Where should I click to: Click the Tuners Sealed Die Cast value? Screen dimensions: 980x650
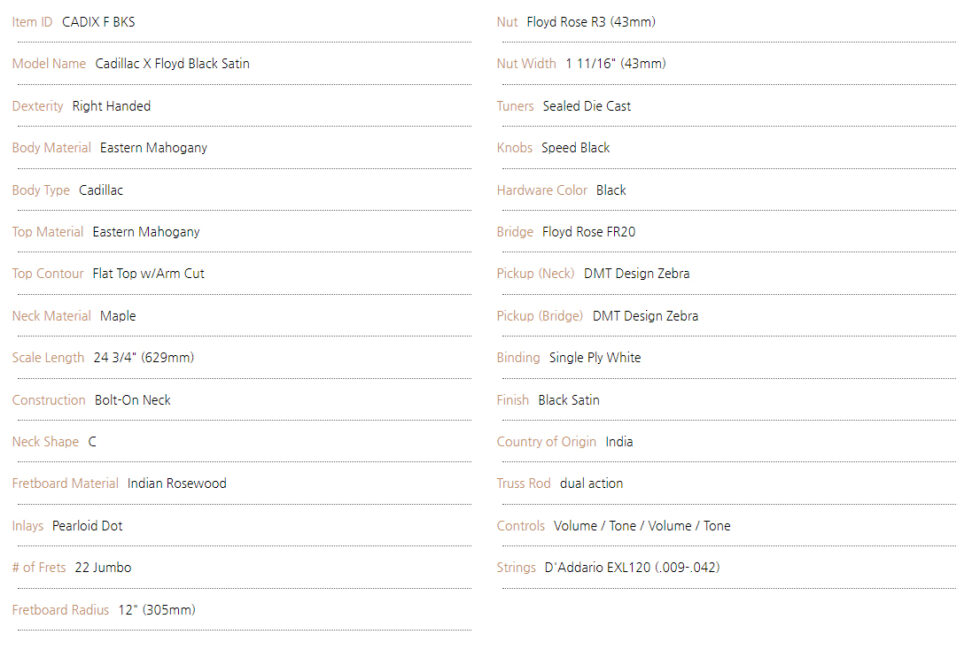click(x=586, y=106)
